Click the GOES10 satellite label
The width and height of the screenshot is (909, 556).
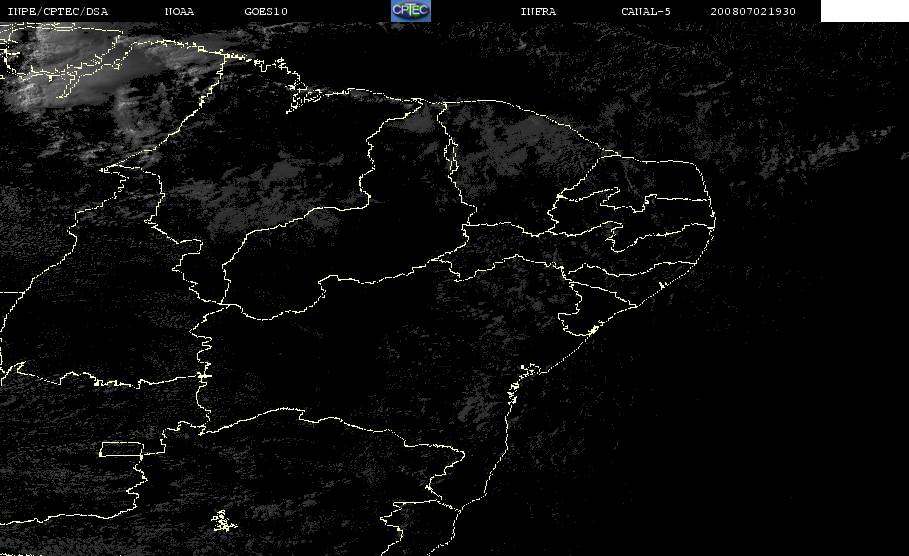coord(266,11)
